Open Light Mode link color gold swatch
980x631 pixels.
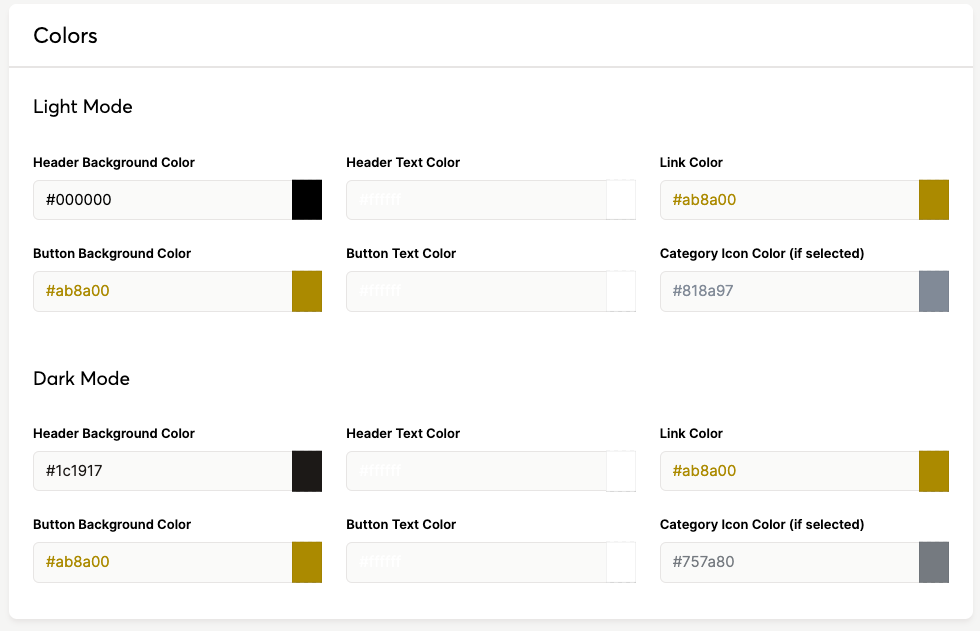coord(934,200)
